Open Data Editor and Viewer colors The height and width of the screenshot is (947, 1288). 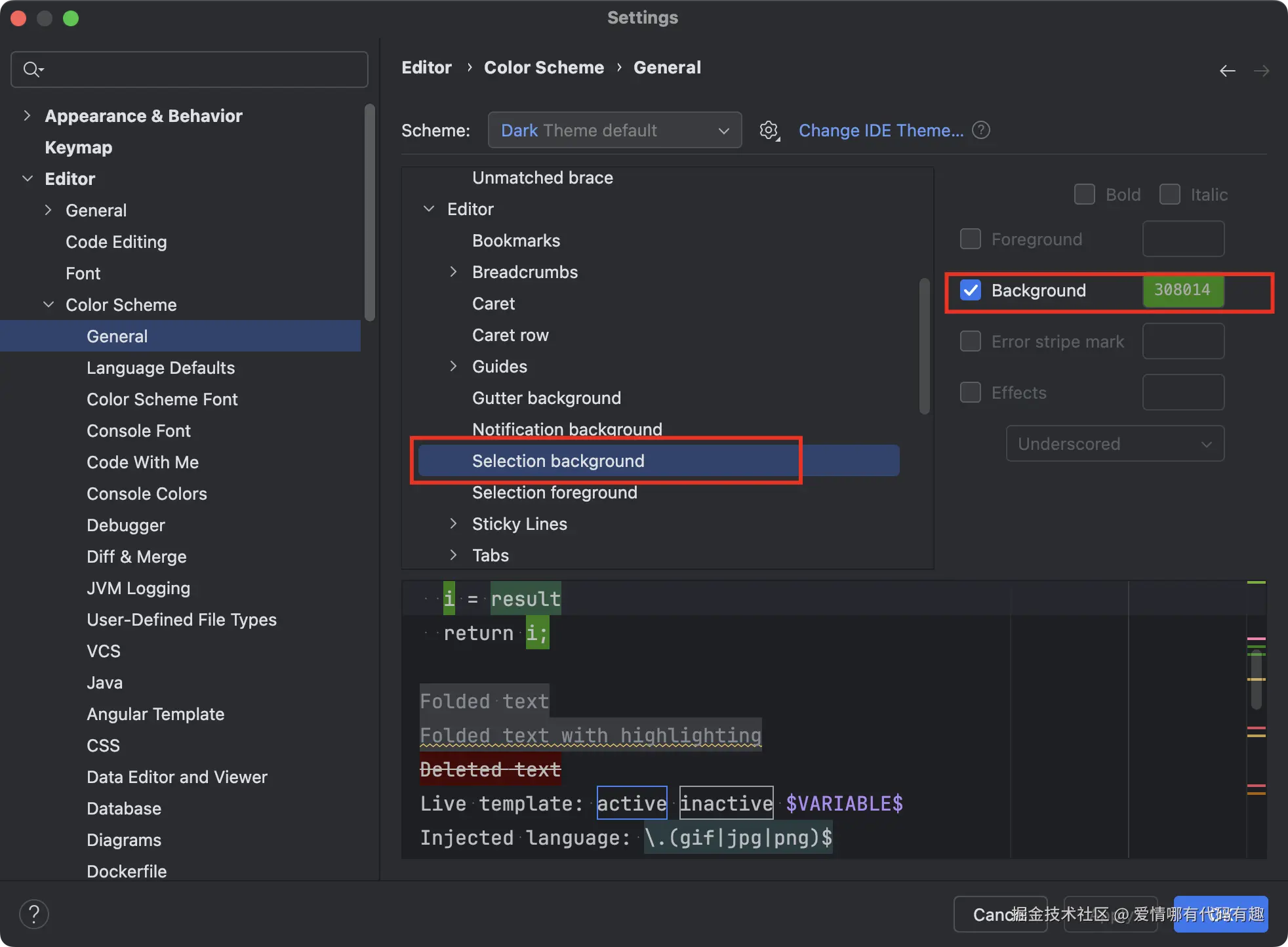pos(177,777)
